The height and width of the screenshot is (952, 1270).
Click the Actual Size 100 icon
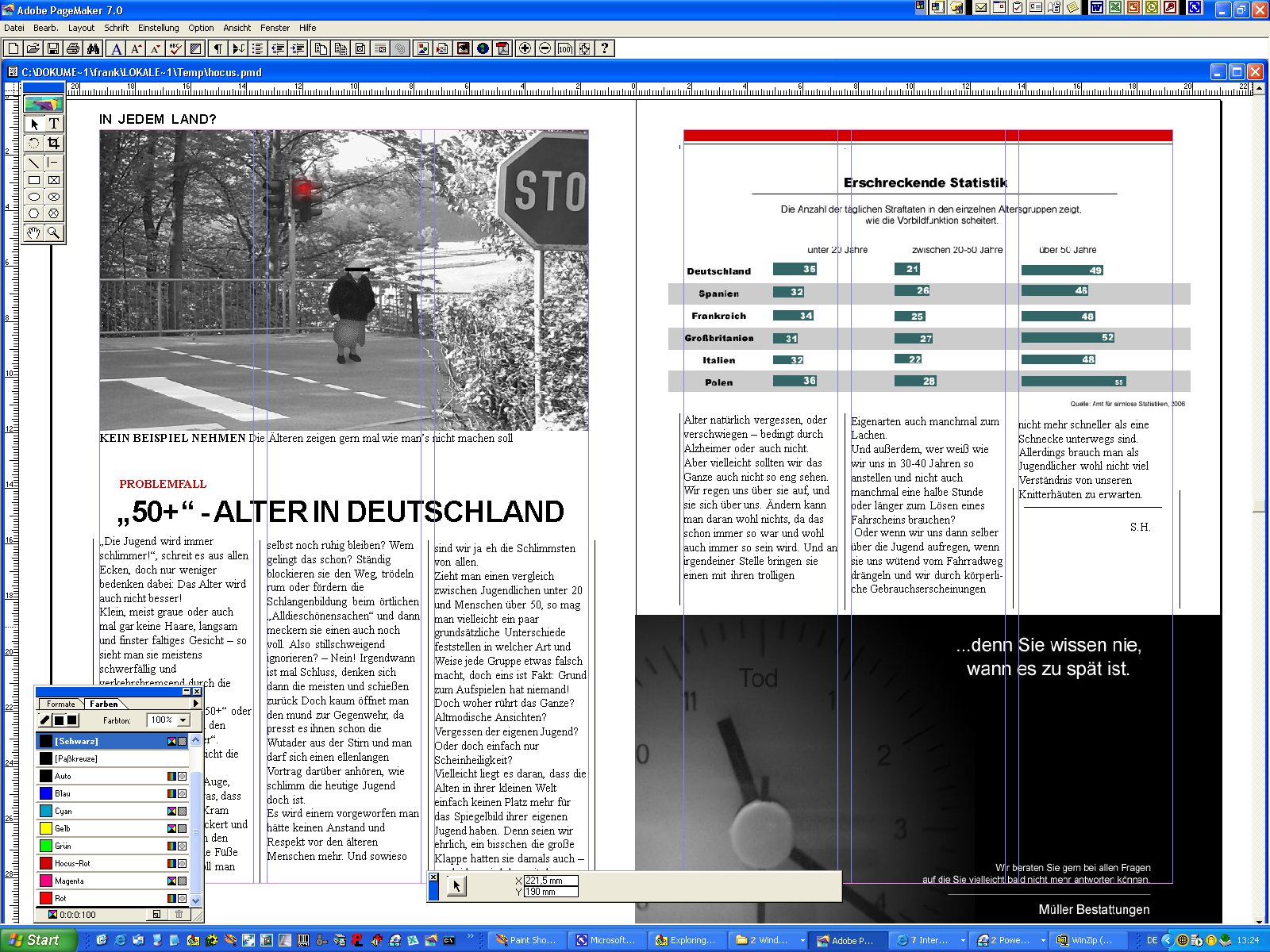click(564, 48)
